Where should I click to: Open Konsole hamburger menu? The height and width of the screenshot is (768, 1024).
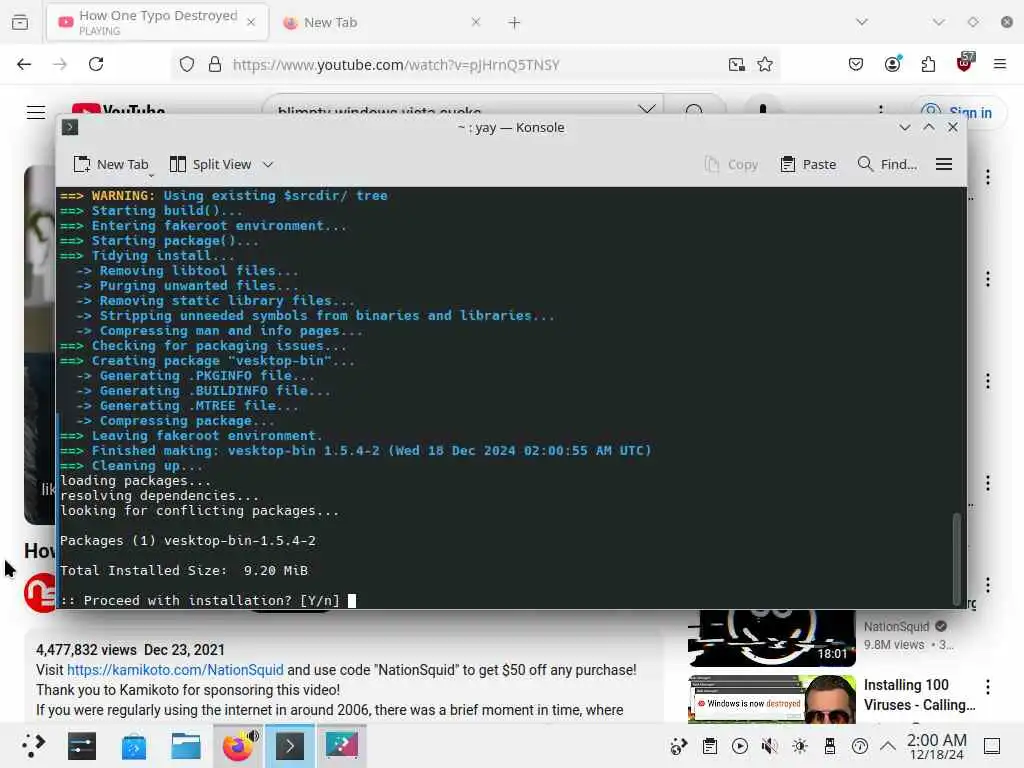[x=944, y=165]
